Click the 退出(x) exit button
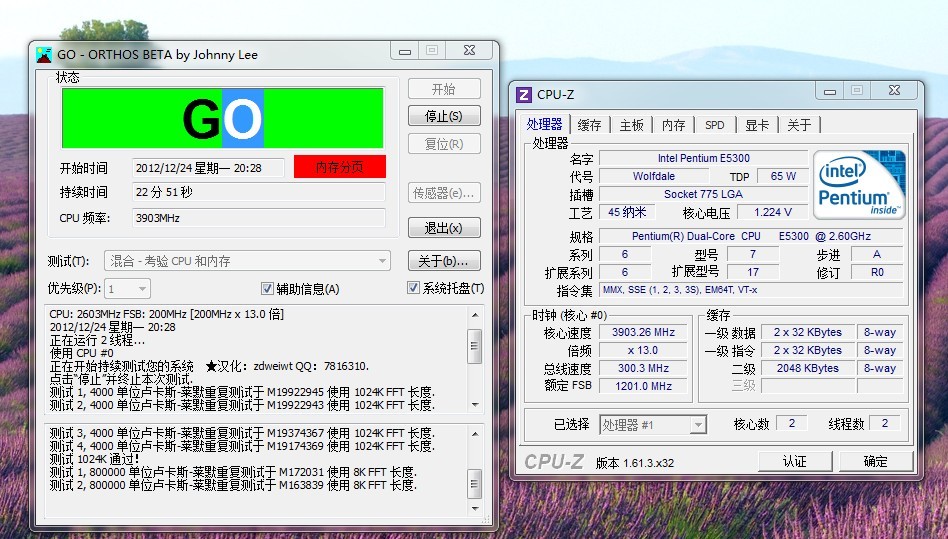This screenshot has width=948, height=539. (444, 228)
